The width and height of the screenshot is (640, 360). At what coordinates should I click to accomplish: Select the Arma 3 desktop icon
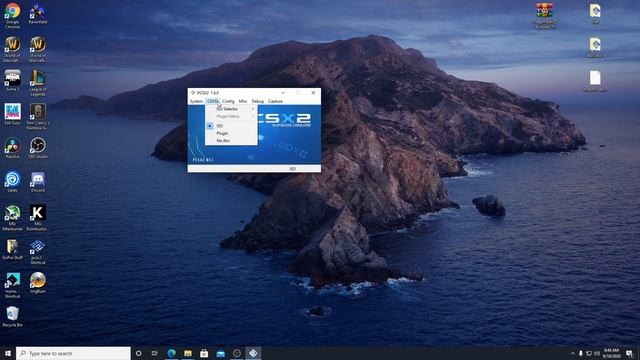pos(12,80)
